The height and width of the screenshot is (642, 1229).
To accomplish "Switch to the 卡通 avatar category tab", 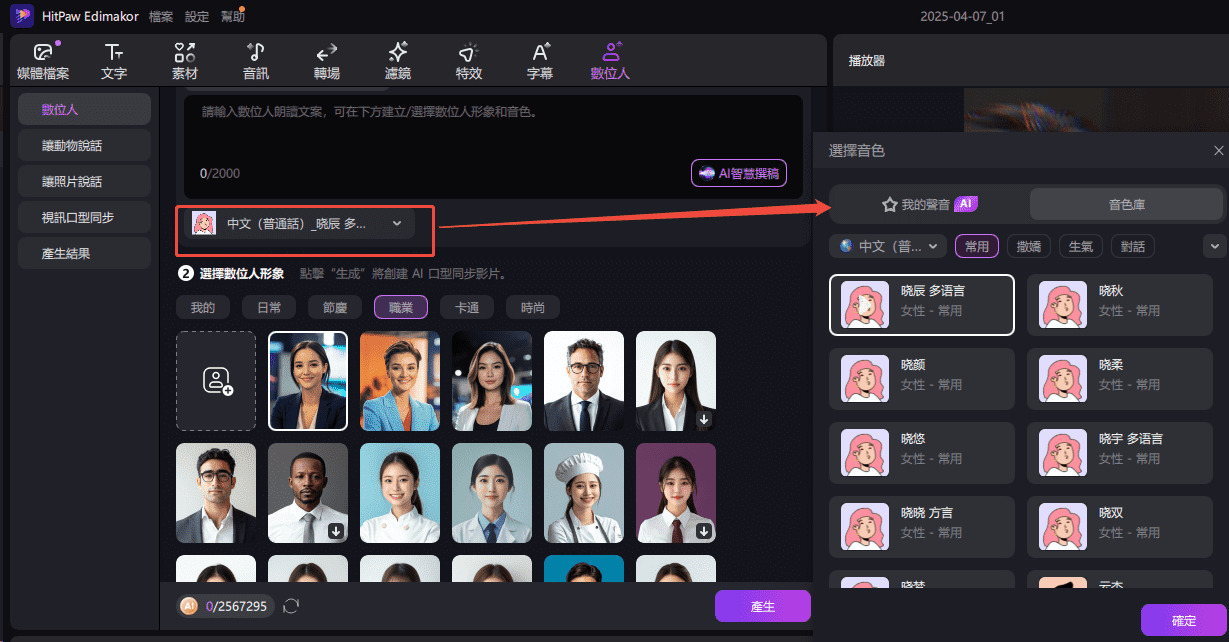I will tap(466, 307).
